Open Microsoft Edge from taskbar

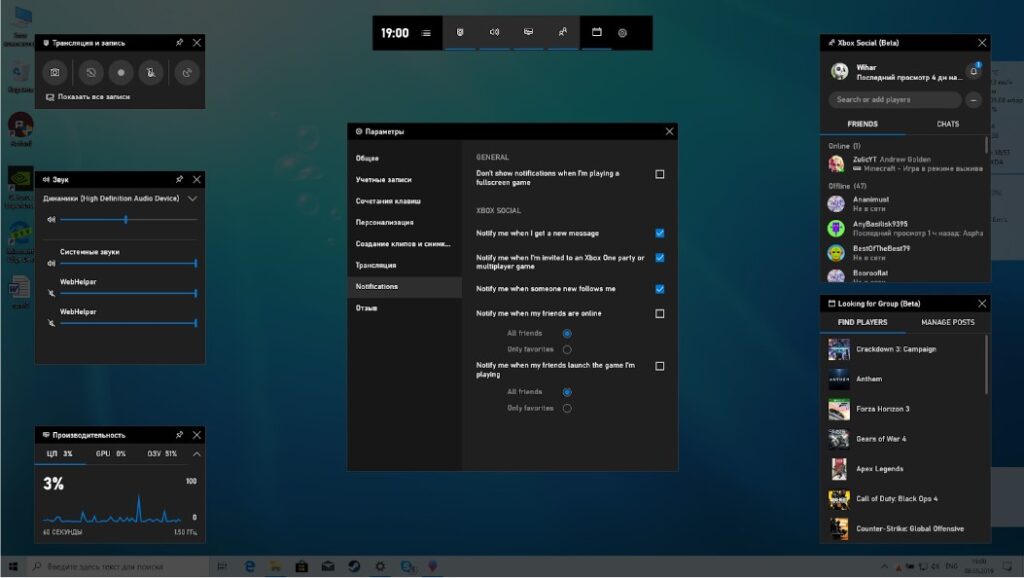[x=249, y=566]
